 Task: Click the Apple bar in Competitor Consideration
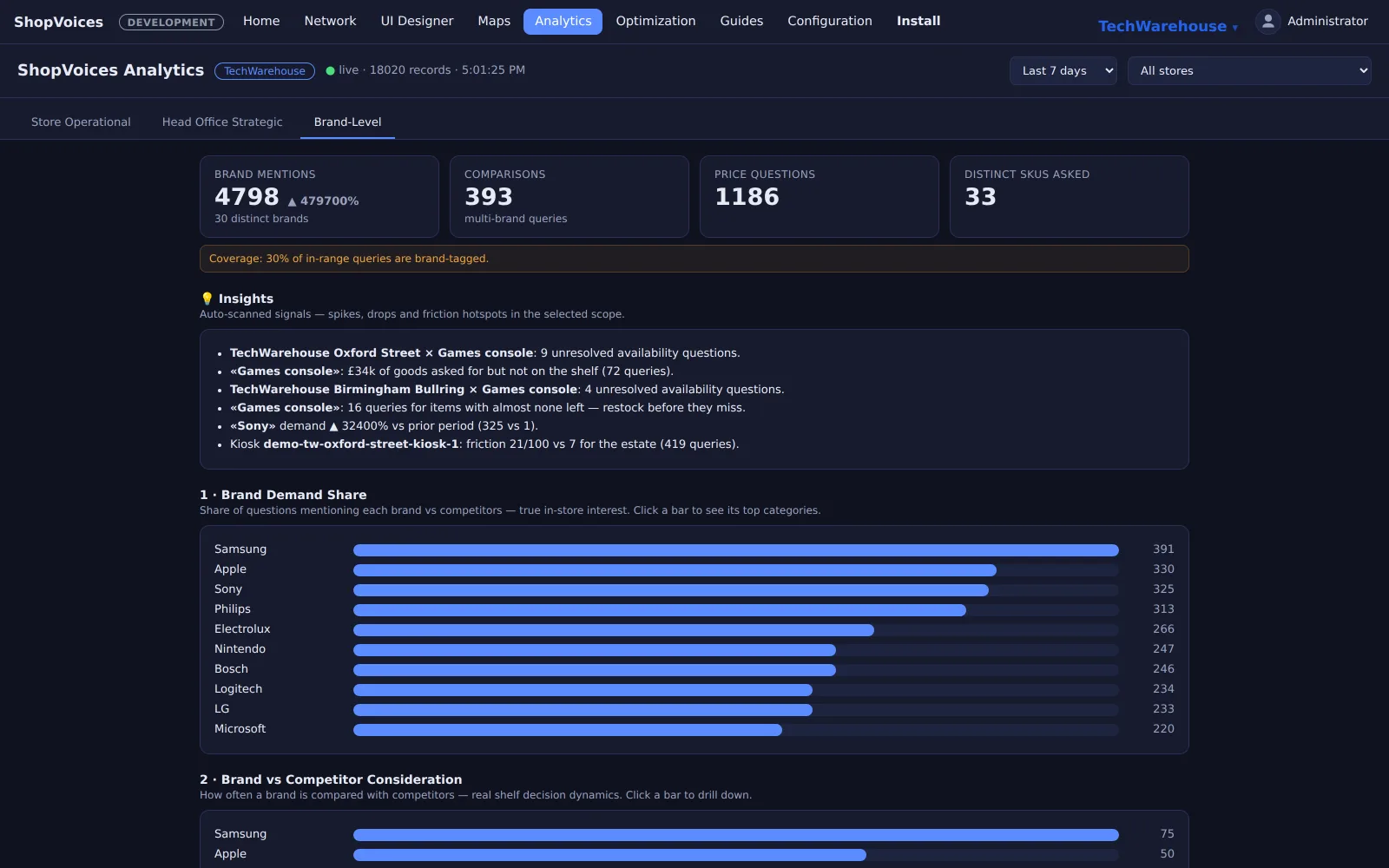coord(609,855)
